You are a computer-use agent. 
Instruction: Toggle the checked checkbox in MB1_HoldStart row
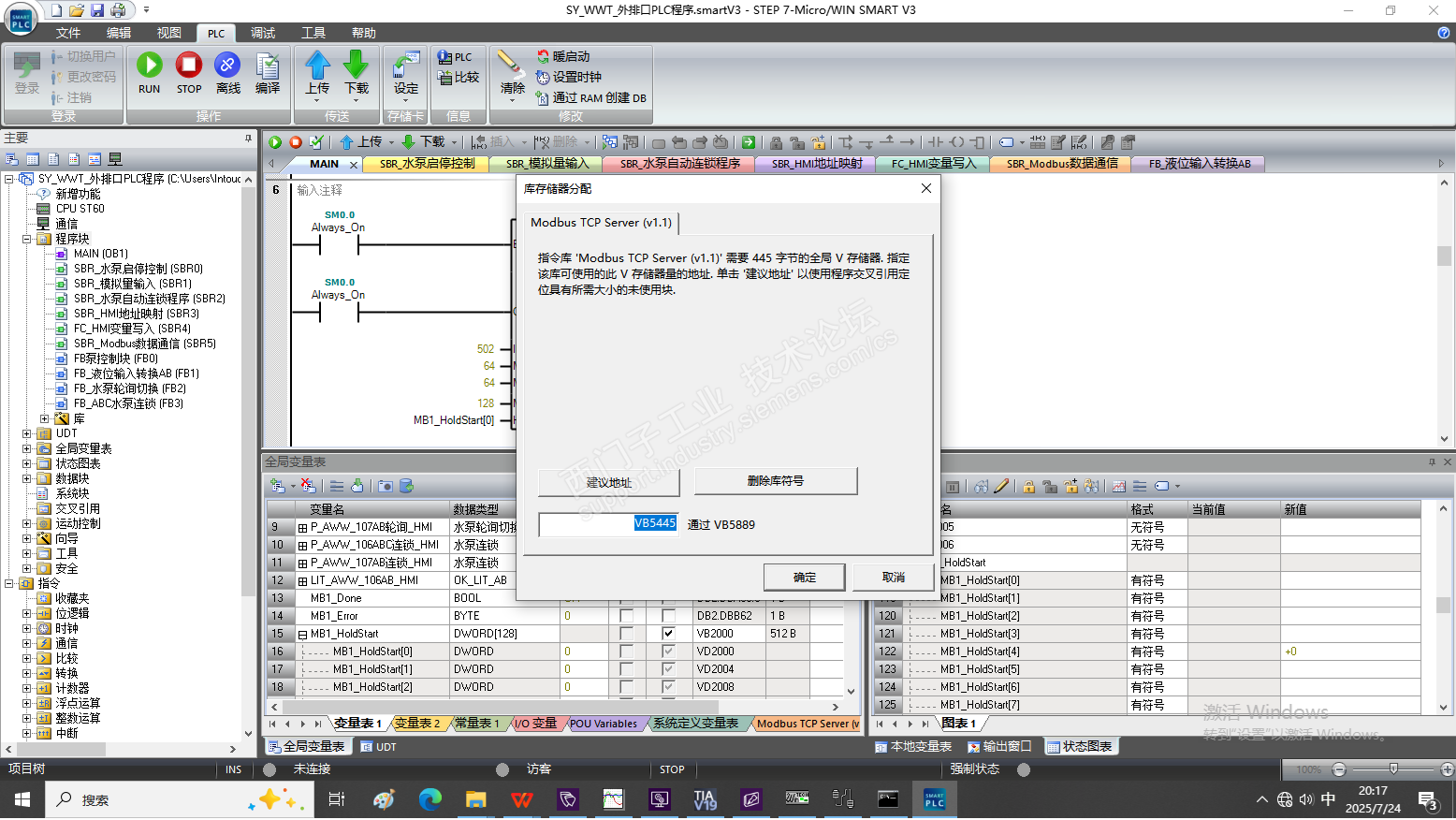(x=668, y=634)
